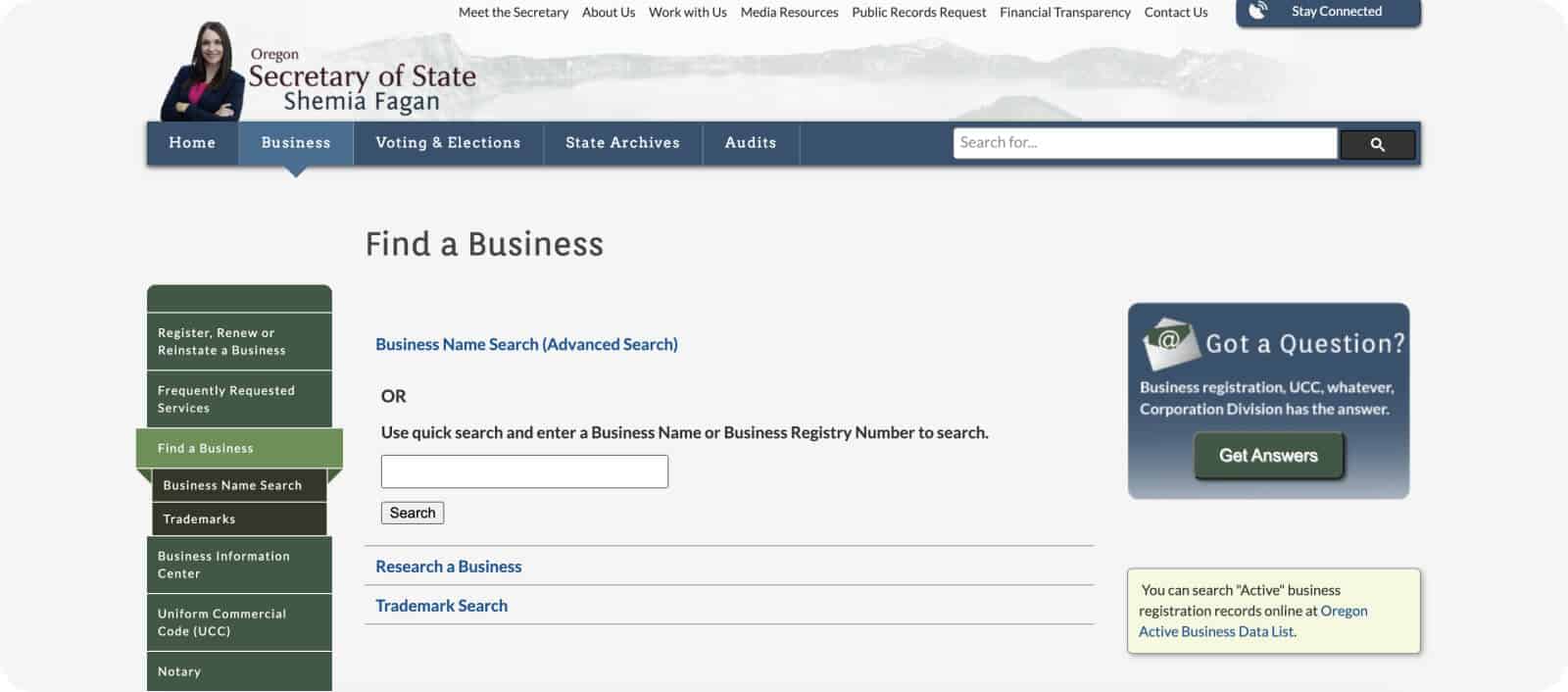
Task: Select Frequently Requested Services sidebar item
Action: pyautogui.click(x=239, y=399)
